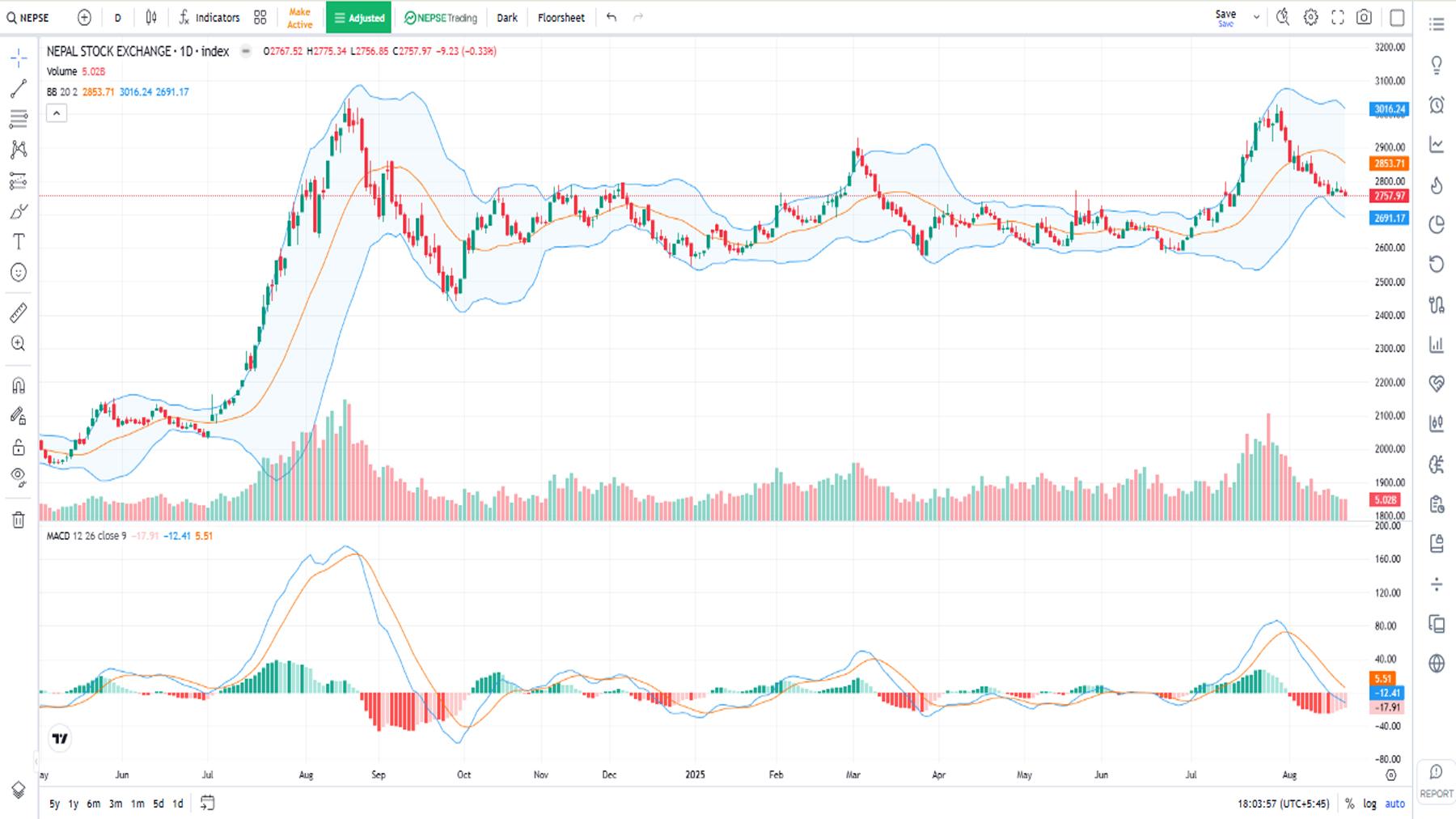Open chart settings gear icon
Image resolution: width=1456 pixels, height=819 pixels.
[x=1310, y=18]
